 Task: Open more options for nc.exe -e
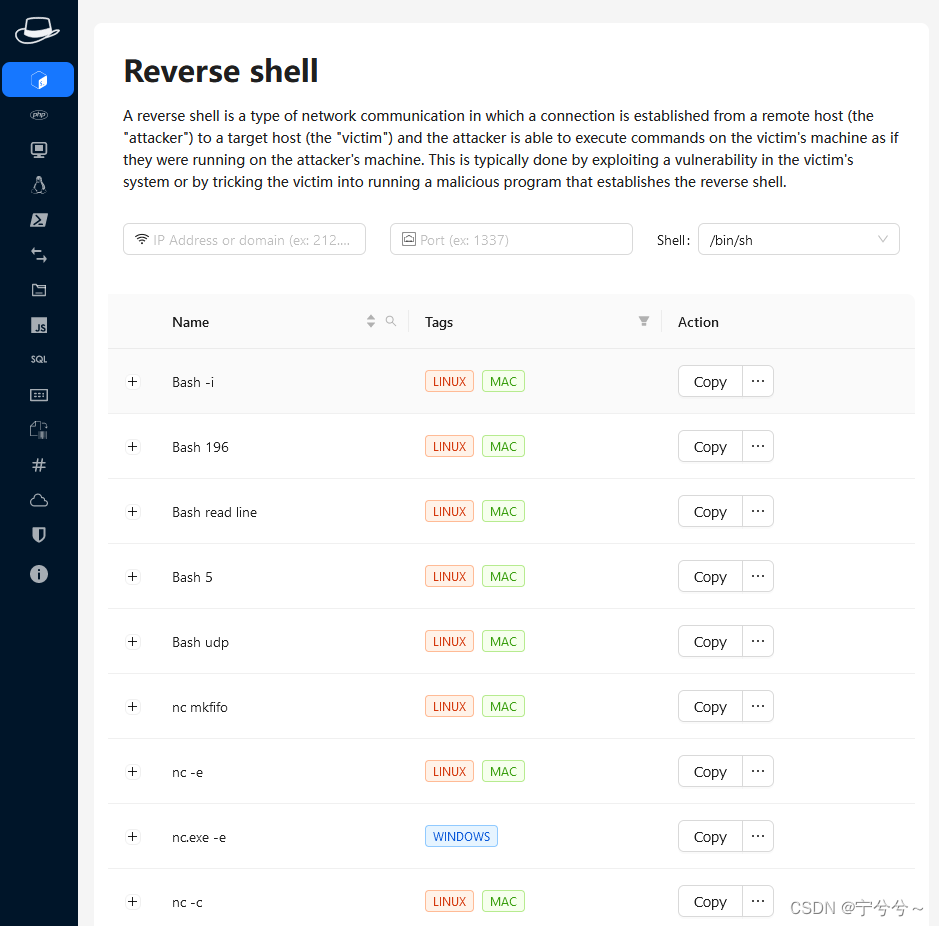[758, 837]
